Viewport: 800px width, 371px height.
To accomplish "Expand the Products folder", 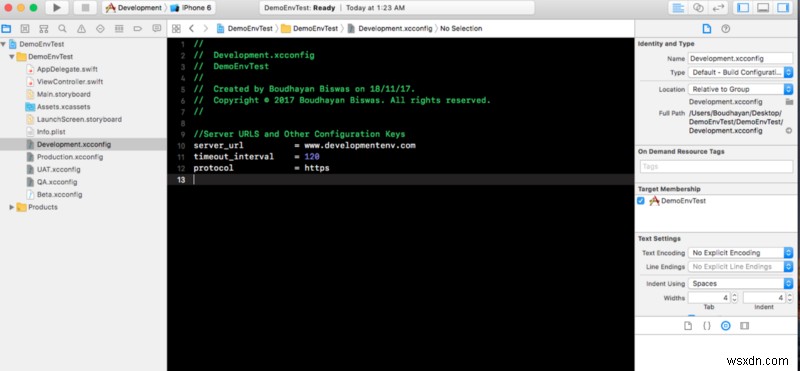I will (12, 207).
